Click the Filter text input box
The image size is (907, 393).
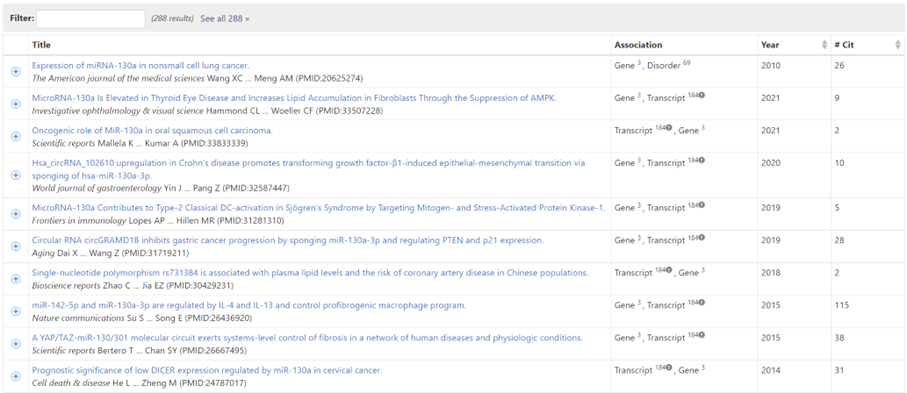91,19
